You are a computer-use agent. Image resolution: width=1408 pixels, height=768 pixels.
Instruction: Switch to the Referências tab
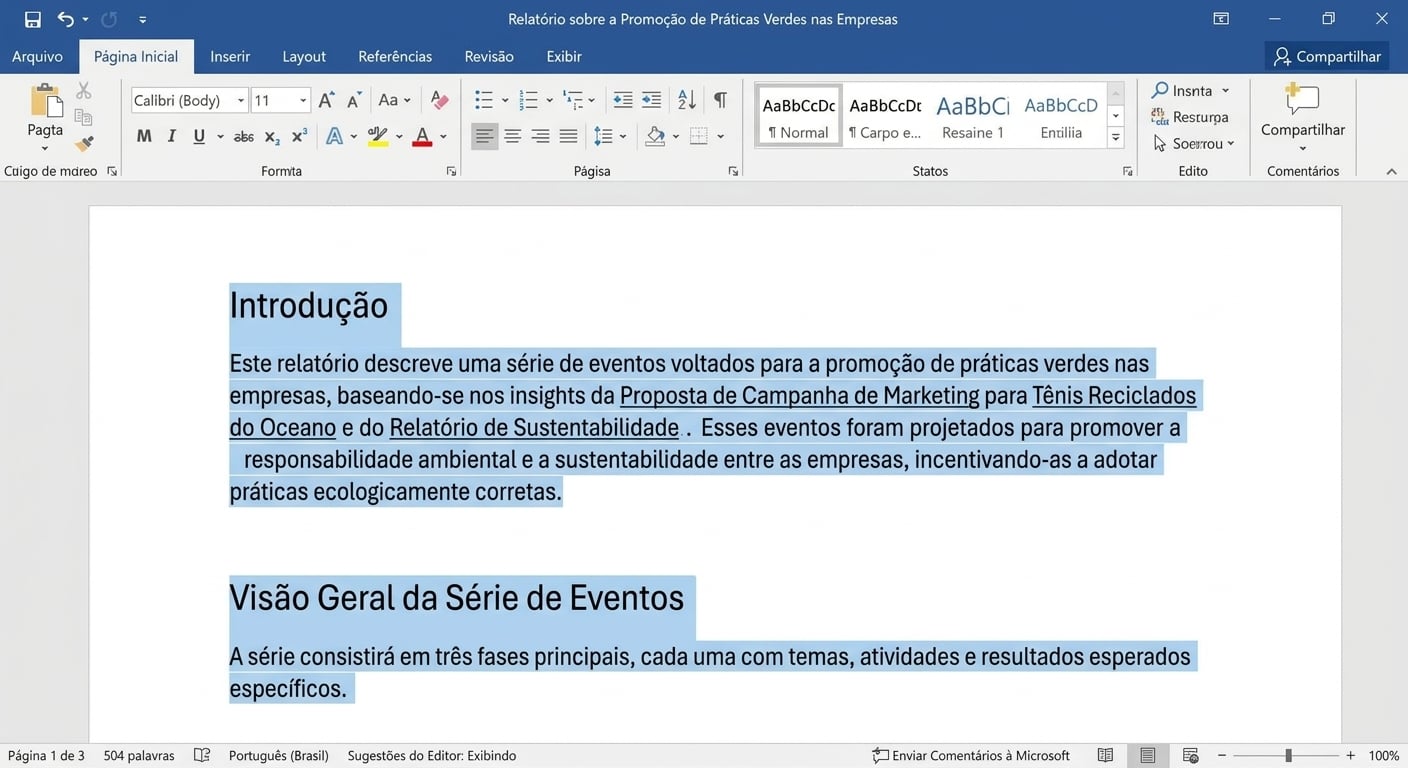(395, 56)
